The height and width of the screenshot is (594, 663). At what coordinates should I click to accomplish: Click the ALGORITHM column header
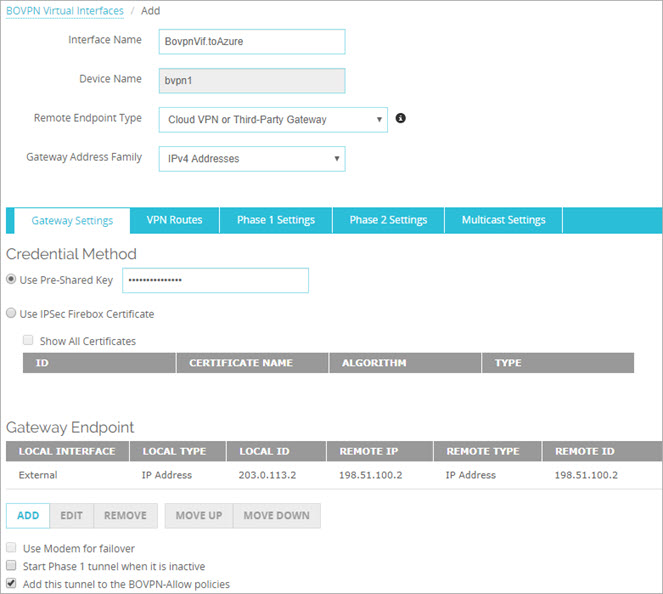coord(405,363)
